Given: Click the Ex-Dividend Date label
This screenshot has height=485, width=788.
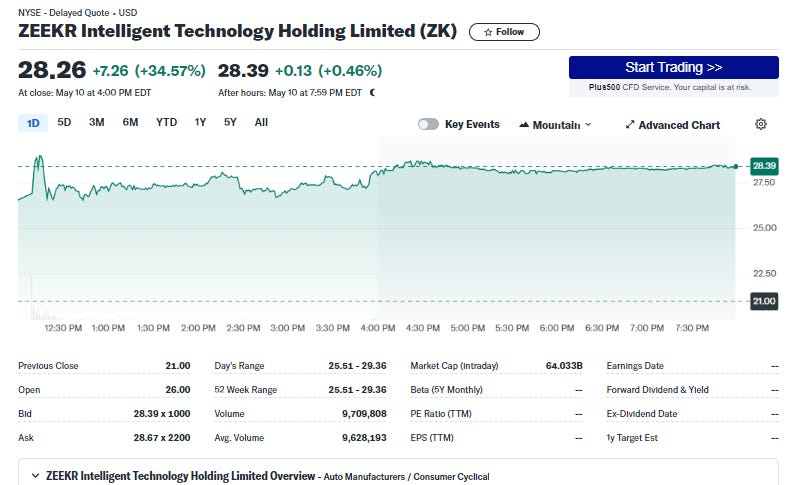Looking at the screenshot, I should [x=642, y=414].
